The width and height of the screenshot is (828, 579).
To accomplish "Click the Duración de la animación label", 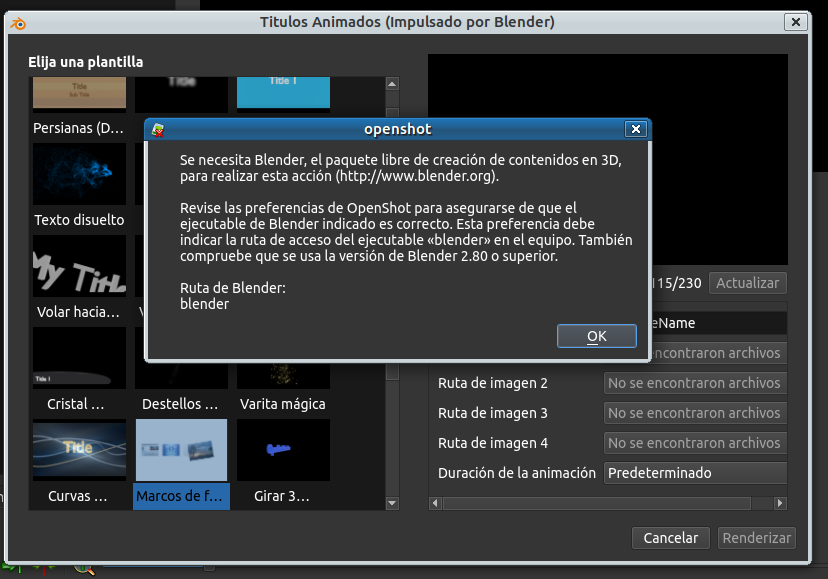I will point(516,473).
